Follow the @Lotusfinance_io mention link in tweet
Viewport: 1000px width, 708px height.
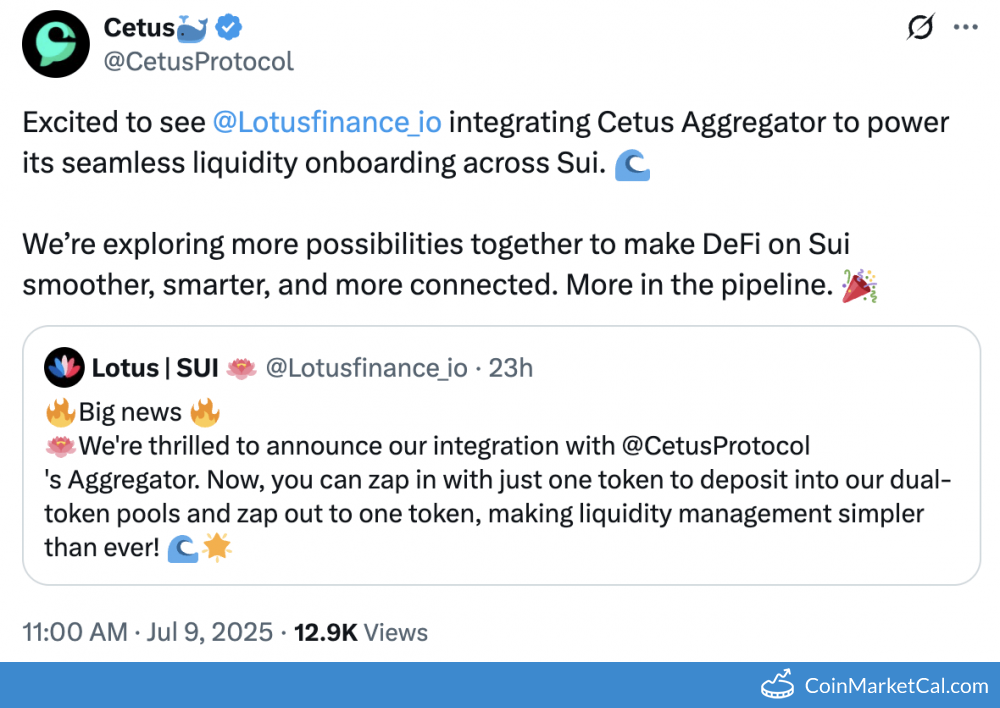point(327,122)
